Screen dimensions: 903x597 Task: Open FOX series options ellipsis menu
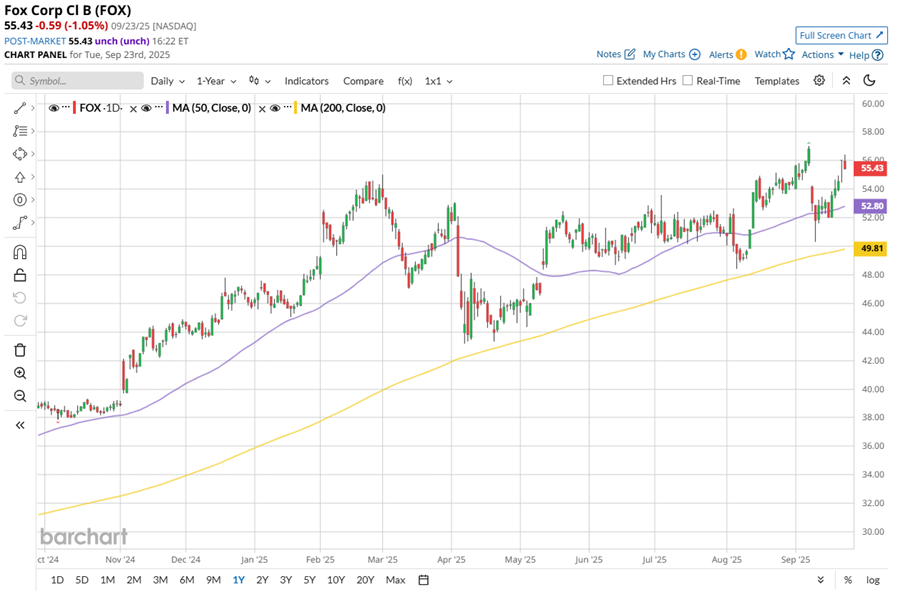66,108
